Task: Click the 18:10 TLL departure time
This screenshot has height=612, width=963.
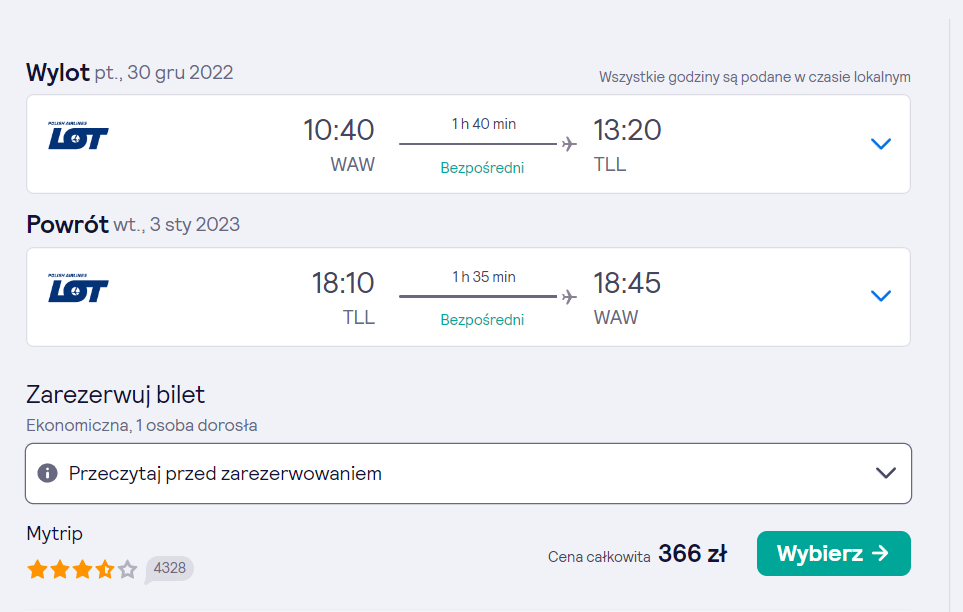Action: click(x=343, y=283)
